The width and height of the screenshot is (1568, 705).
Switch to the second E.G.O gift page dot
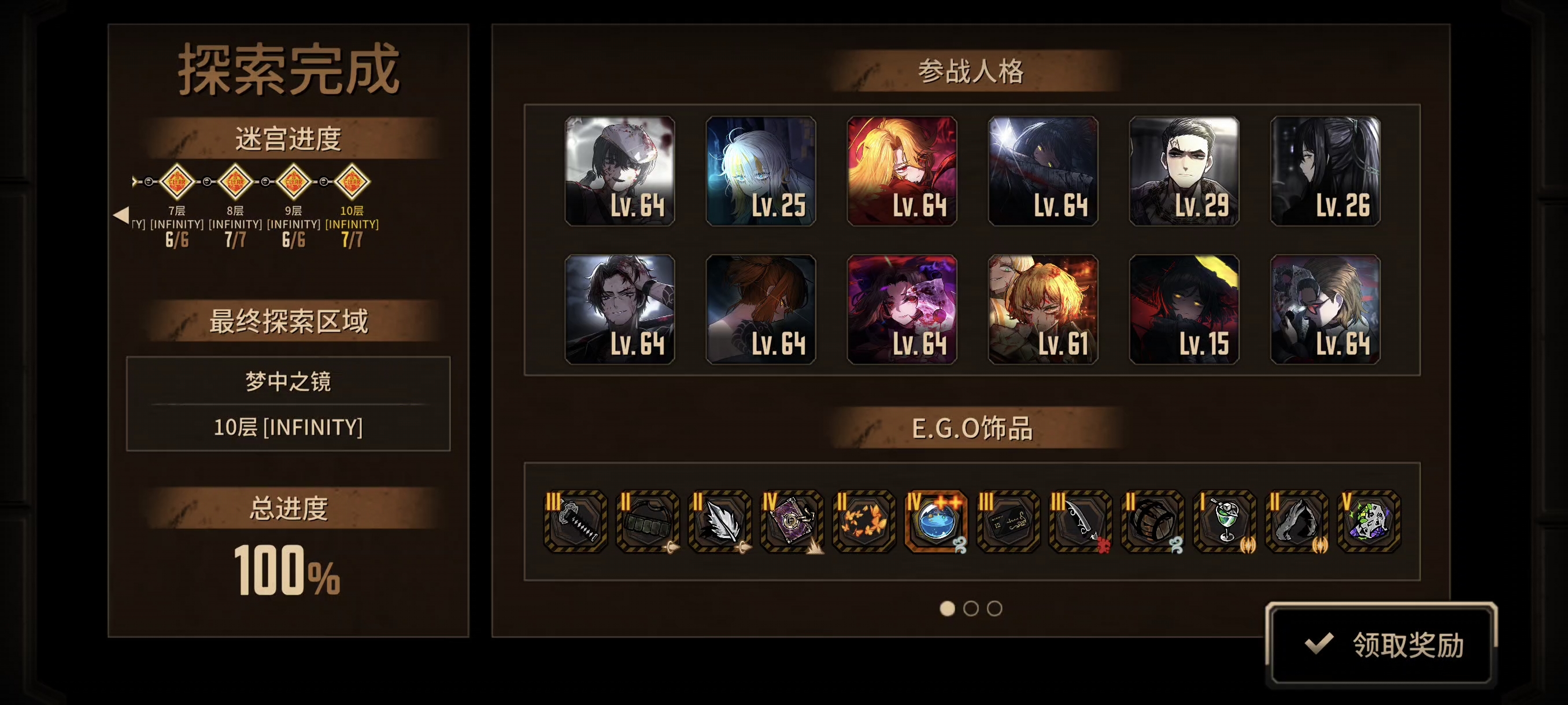click(971, 608)
